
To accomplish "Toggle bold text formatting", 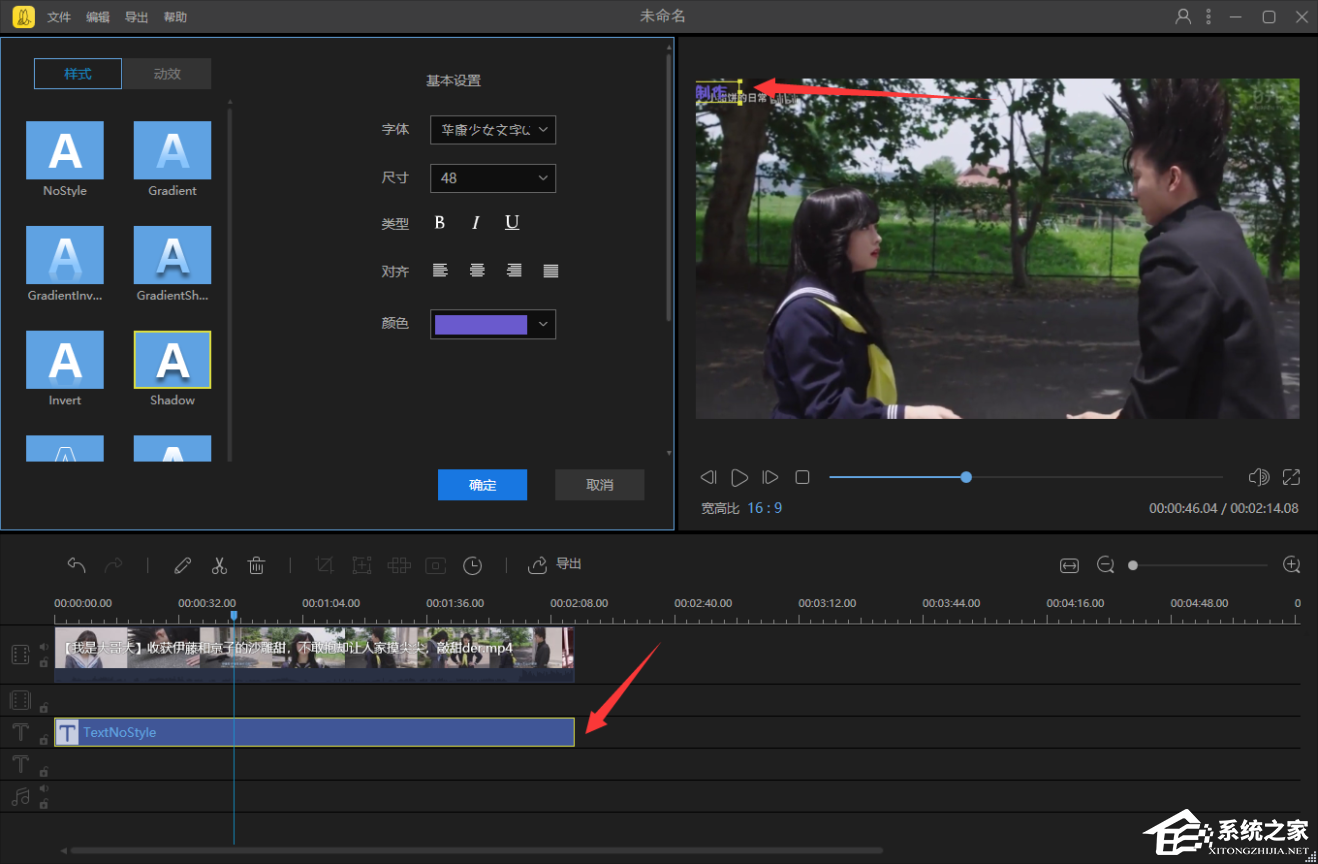I will (x=439, y=223).
